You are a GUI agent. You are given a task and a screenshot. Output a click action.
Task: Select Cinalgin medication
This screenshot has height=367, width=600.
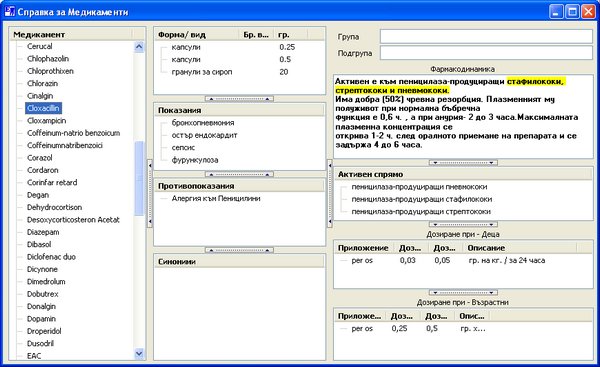pyautogui.click(x=40, y=96)
